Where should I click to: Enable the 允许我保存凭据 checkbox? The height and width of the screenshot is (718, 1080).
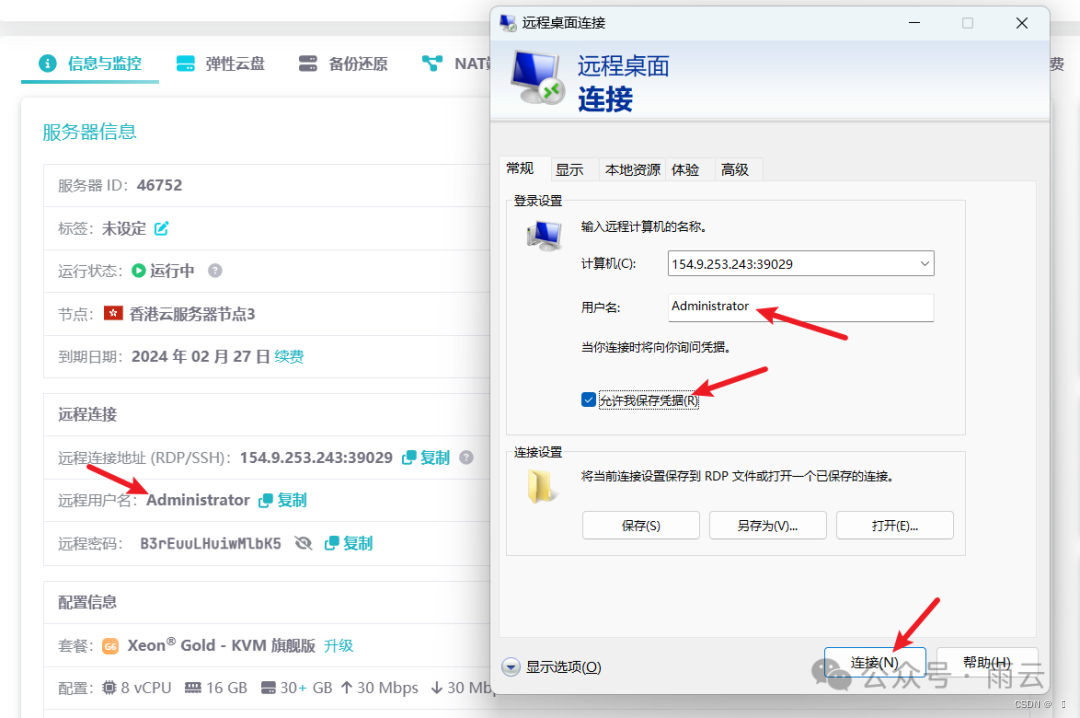589,399
